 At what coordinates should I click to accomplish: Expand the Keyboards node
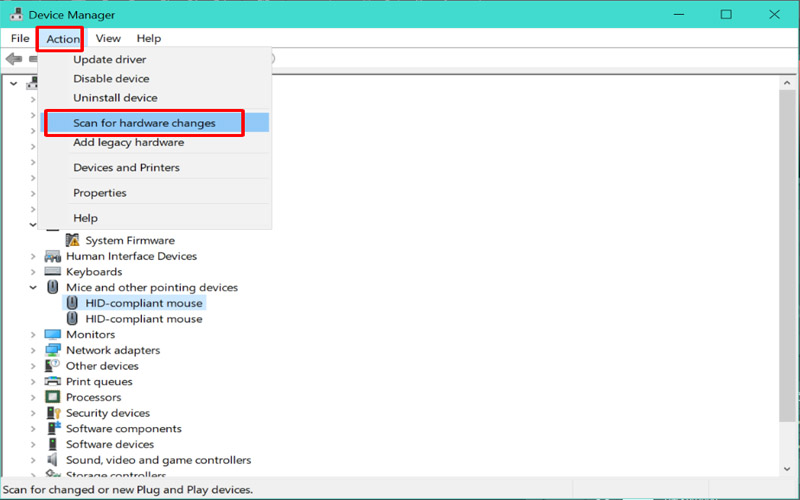coord(33,272)
